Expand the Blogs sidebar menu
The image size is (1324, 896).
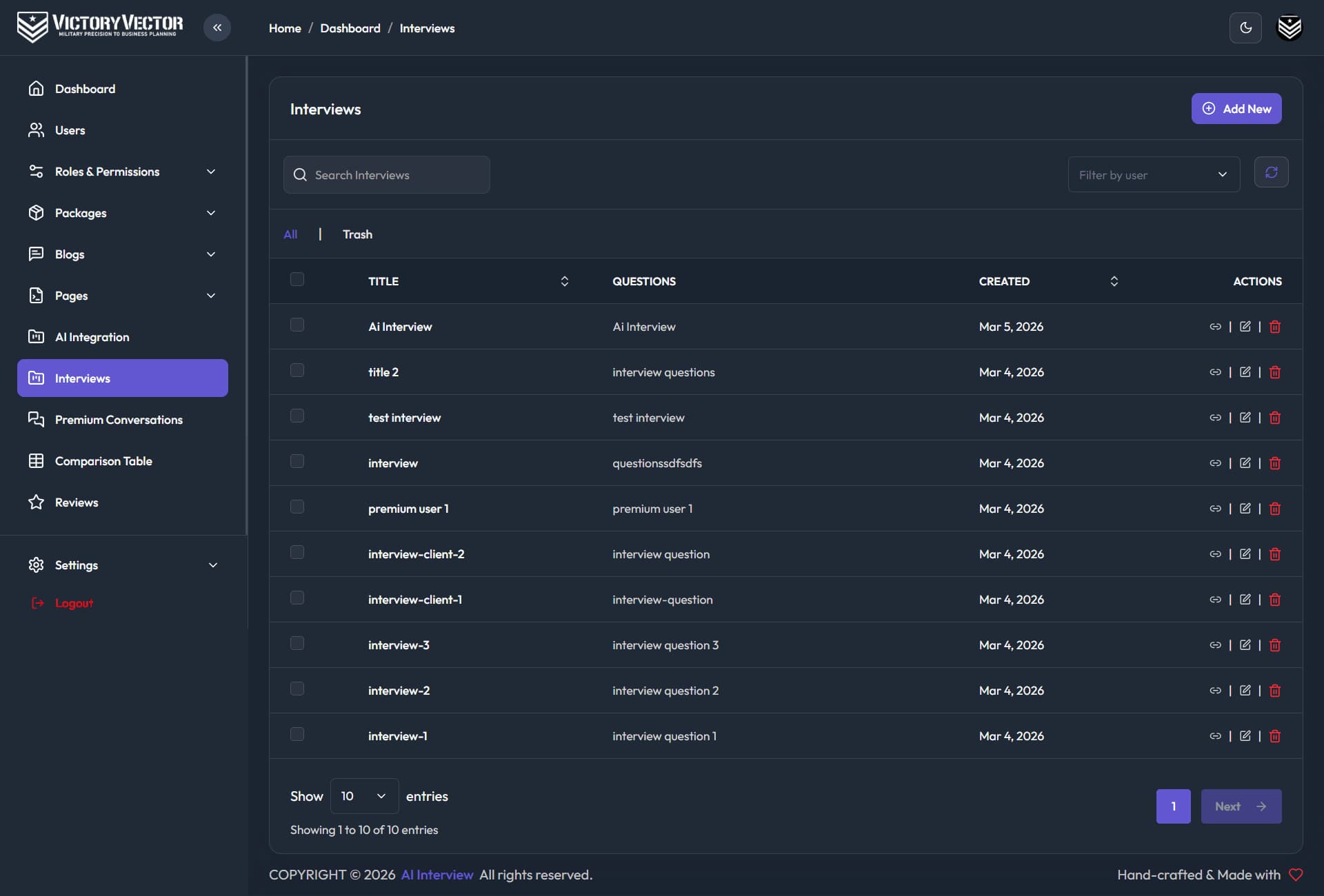click(123, 254)
